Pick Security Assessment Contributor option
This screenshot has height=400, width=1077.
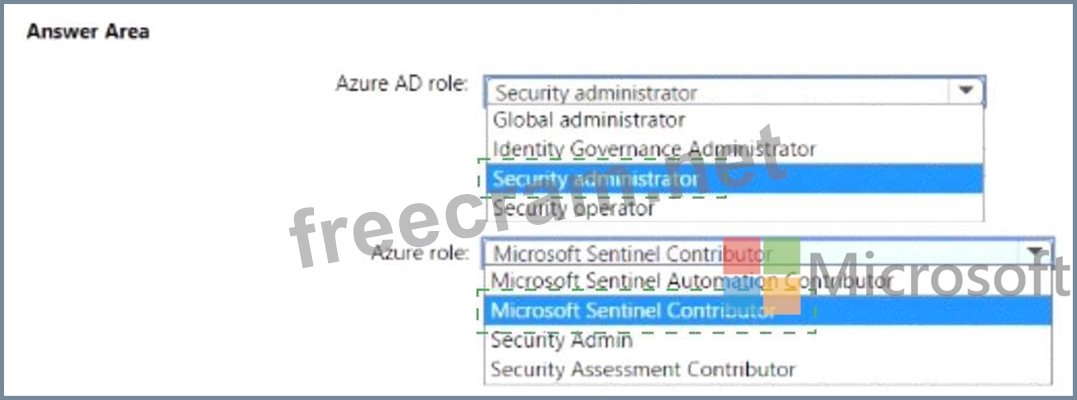click(642, 369)
